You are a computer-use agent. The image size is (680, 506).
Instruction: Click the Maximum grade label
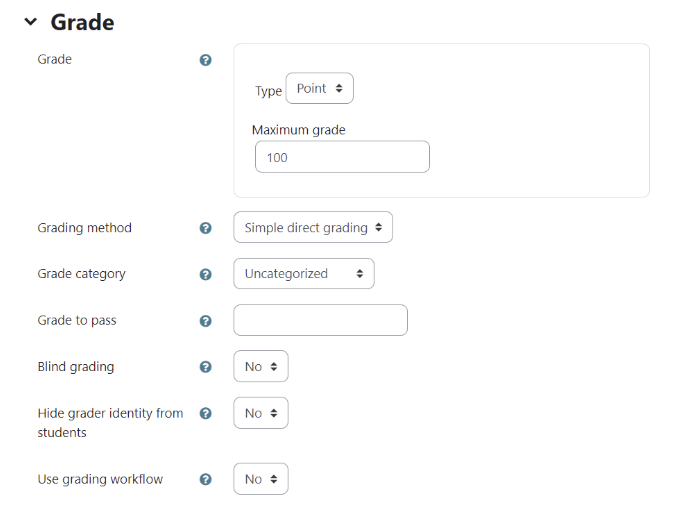[298, 130]
